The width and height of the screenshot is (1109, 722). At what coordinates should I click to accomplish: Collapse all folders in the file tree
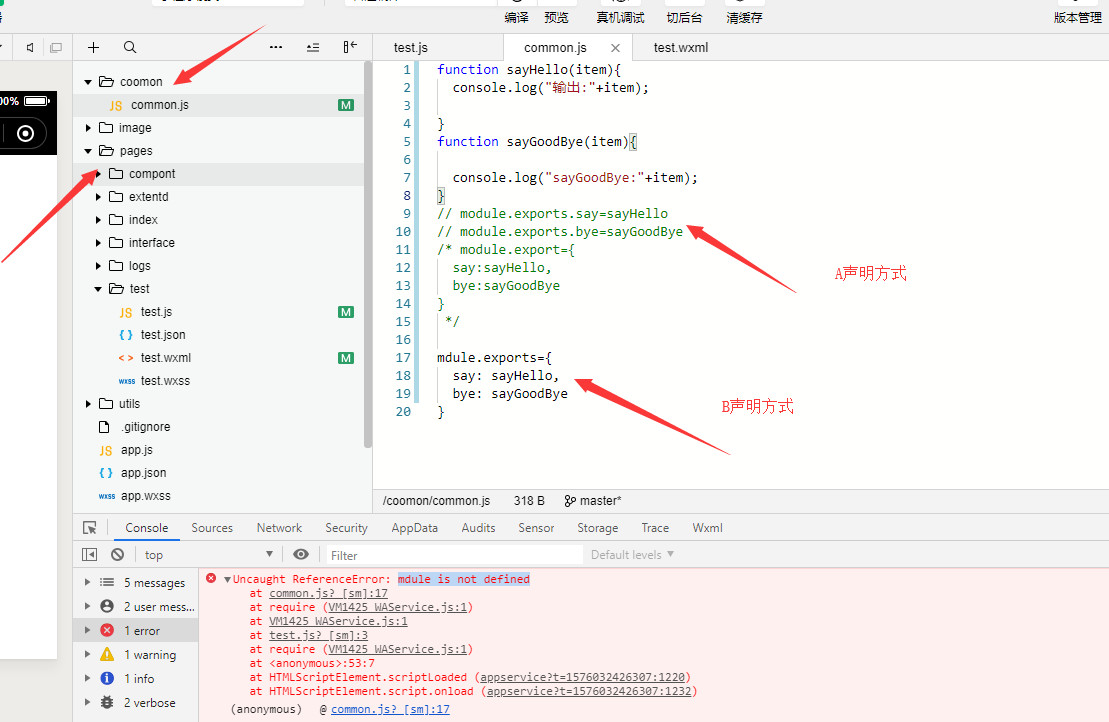pos(313,47)
